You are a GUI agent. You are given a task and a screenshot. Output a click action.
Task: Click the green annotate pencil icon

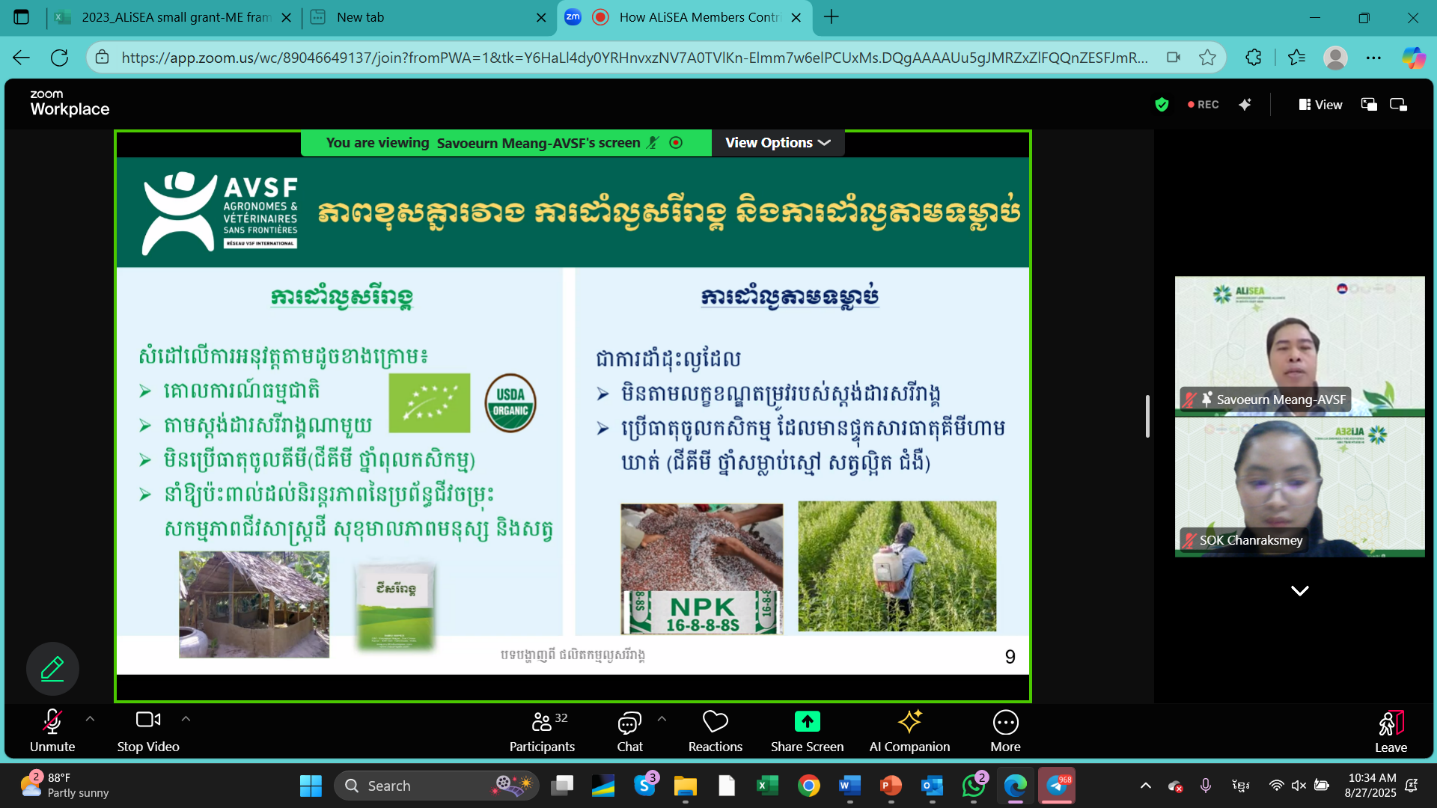pyautogui.click(x=52, y=669)
